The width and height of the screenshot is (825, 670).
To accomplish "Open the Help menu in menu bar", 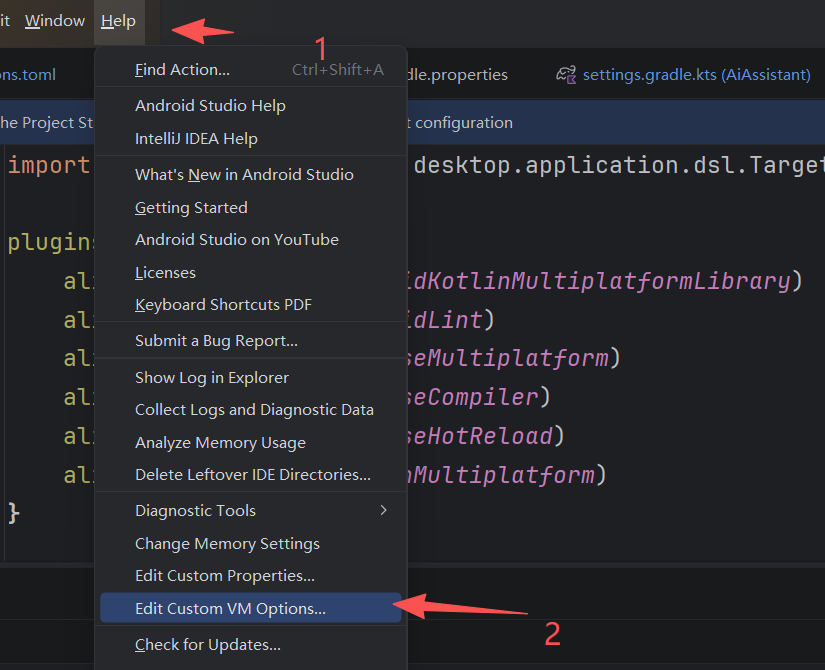I will coord(118,21).
